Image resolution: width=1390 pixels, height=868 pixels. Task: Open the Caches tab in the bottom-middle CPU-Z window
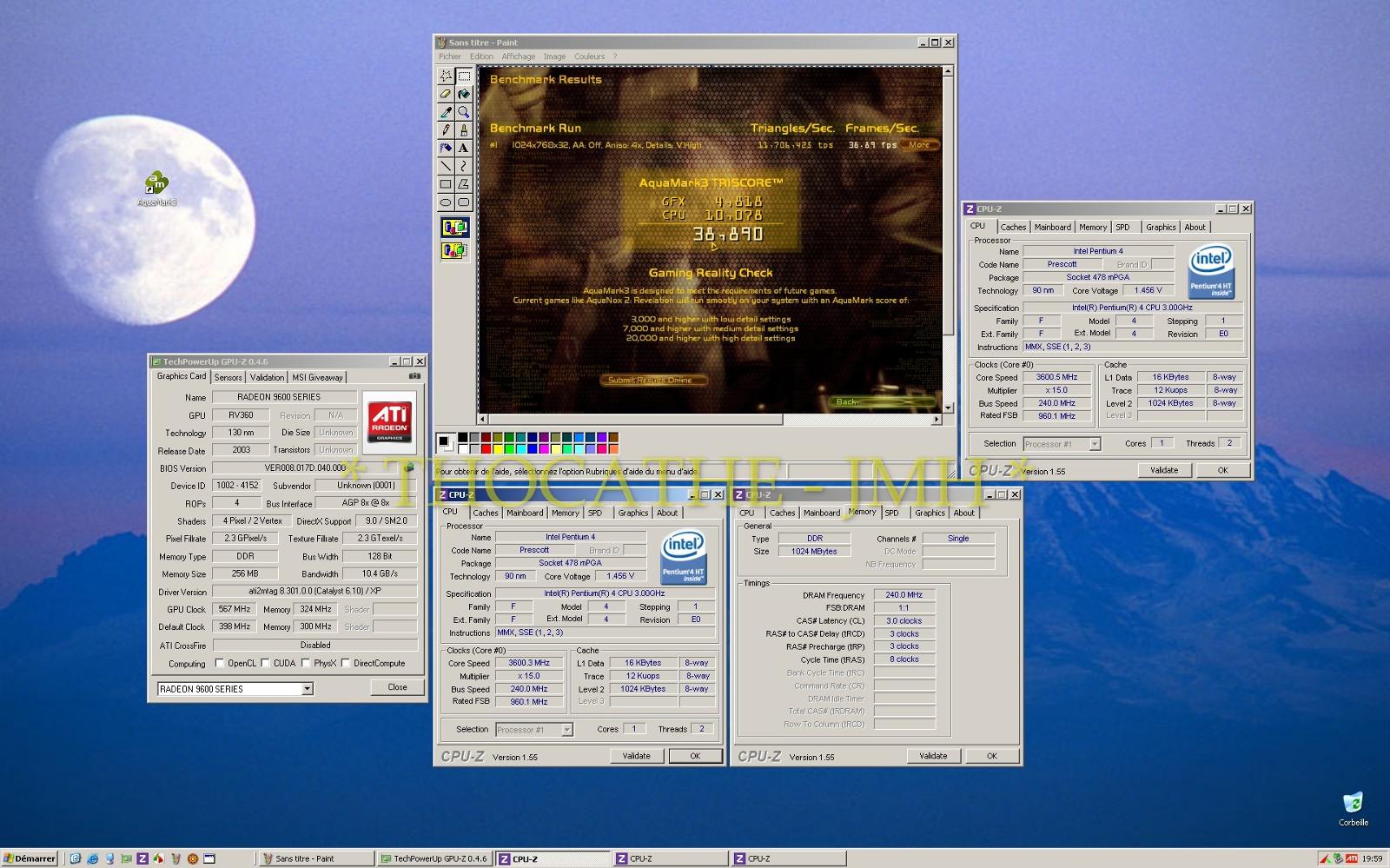[486, 513]
